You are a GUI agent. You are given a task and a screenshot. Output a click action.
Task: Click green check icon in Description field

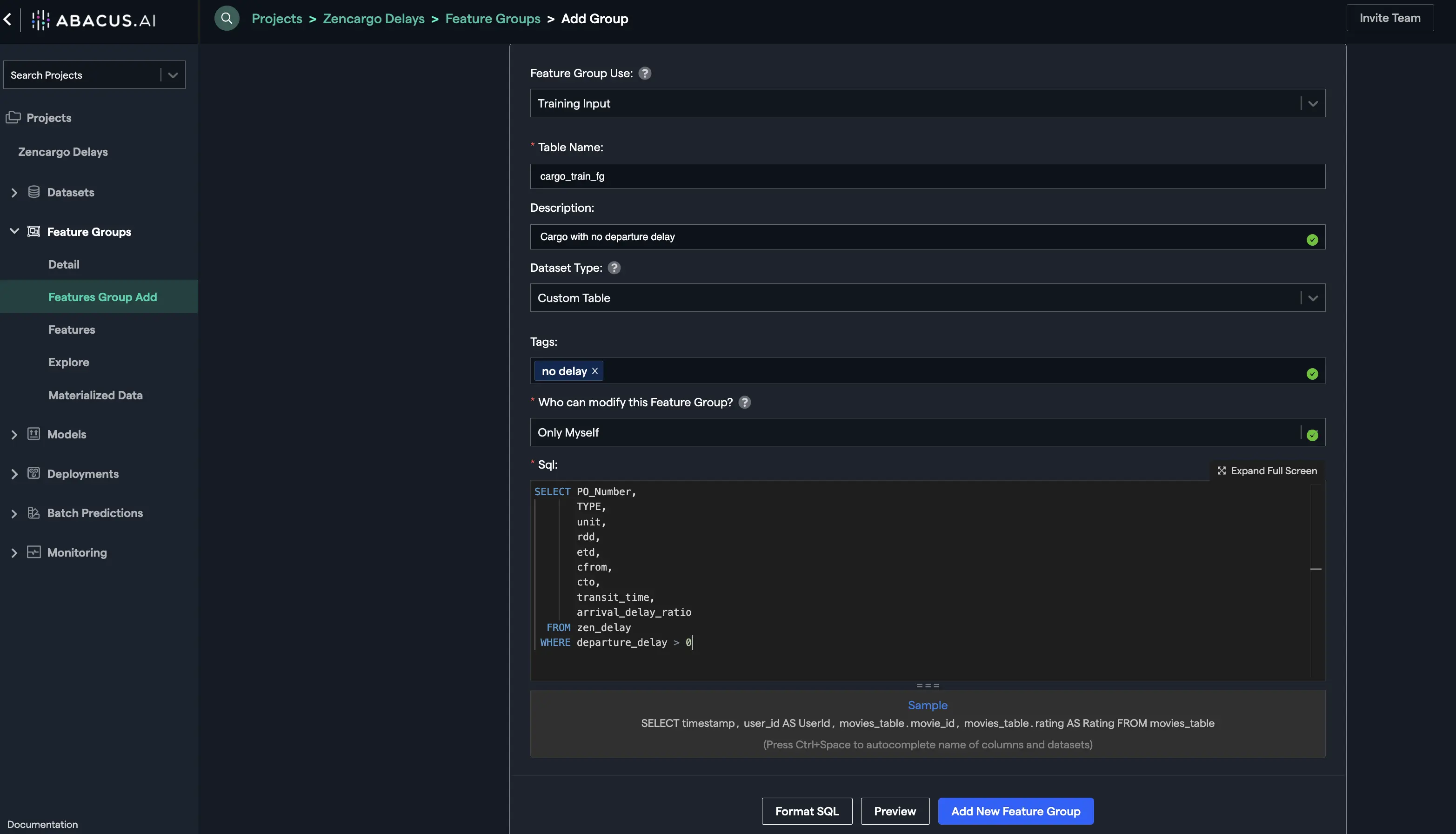click(1312, 240)
